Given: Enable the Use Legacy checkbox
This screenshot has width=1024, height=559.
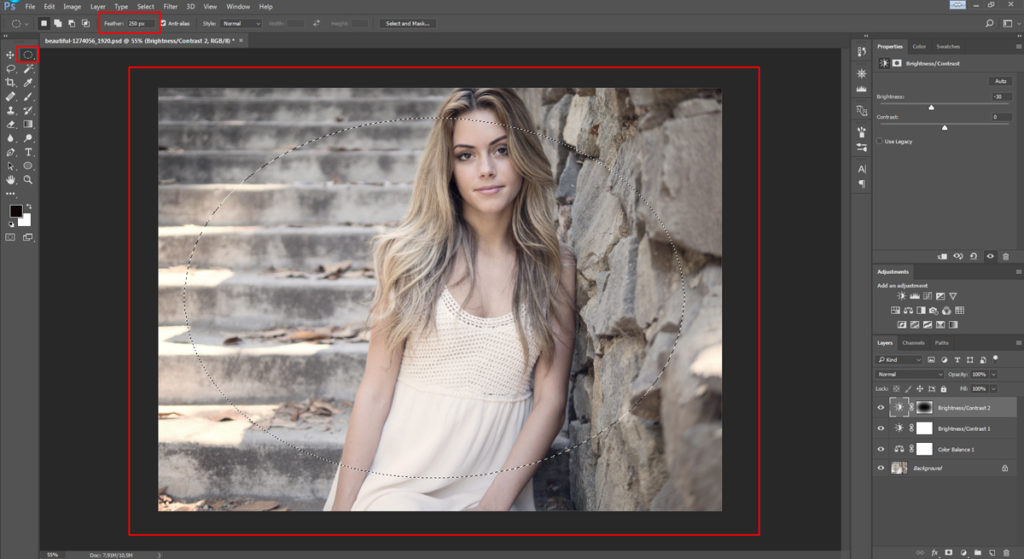Looking at the screenshot, I should pos(880,141).
